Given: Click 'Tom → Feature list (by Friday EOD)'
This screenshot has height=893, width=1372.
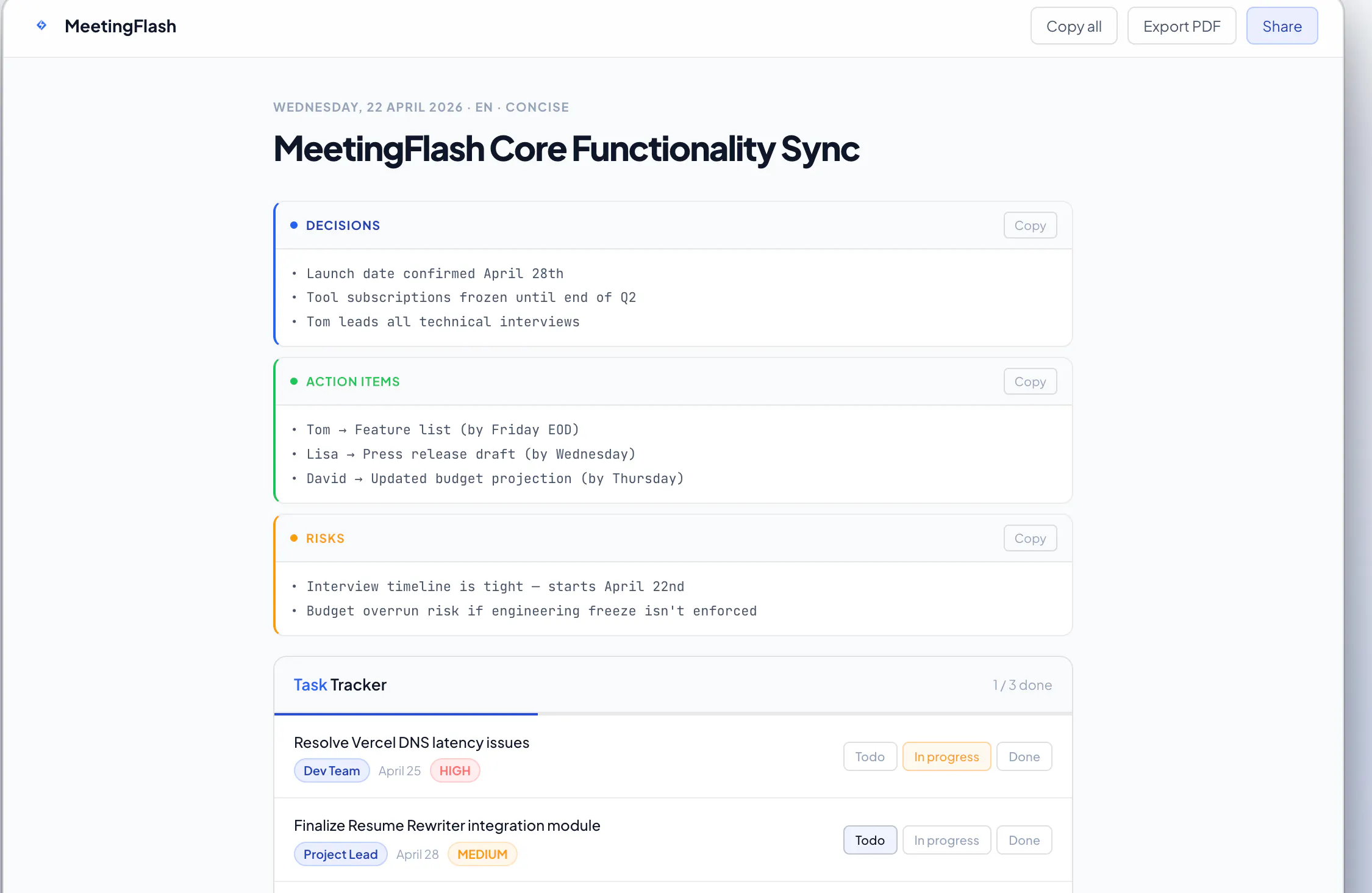Looking at the screenshot, I should (x=443, y=430).
